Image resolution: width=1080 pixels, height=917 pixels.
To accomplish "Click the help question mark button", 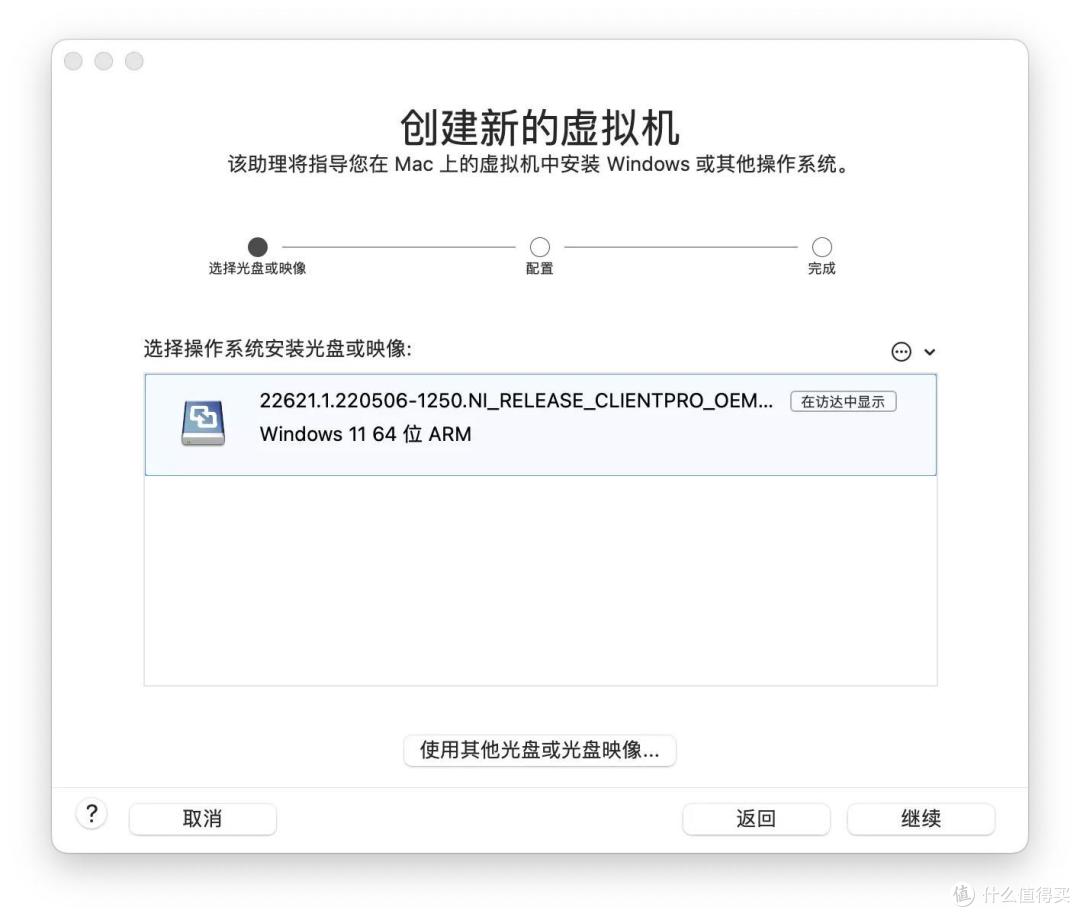I will (x=92, y=814).
